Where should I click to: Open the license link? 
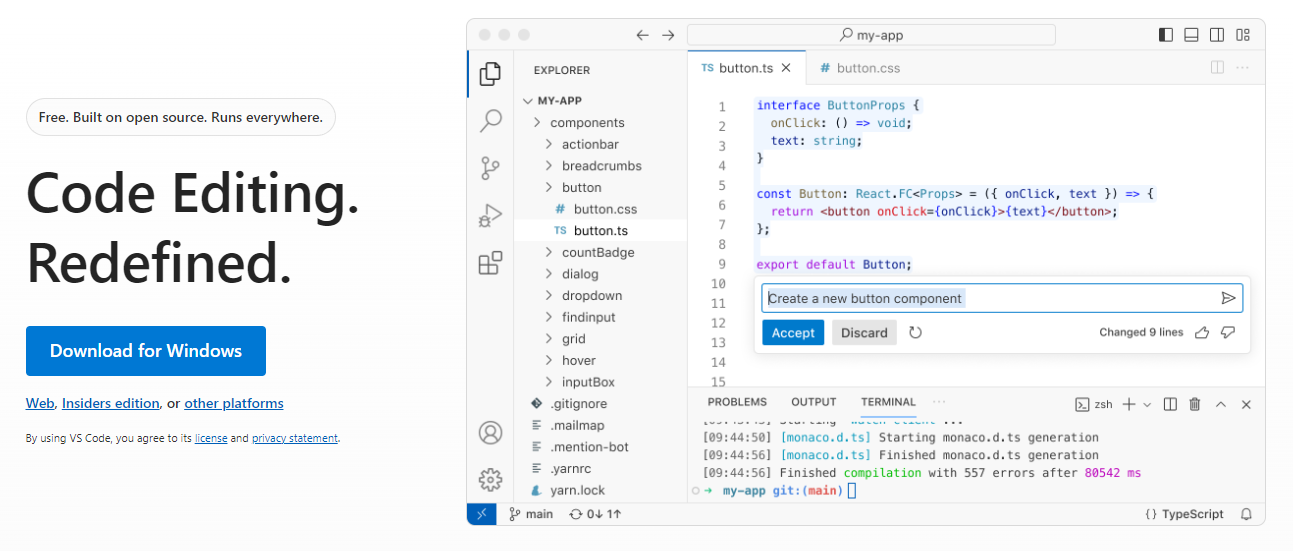point(211,438)
